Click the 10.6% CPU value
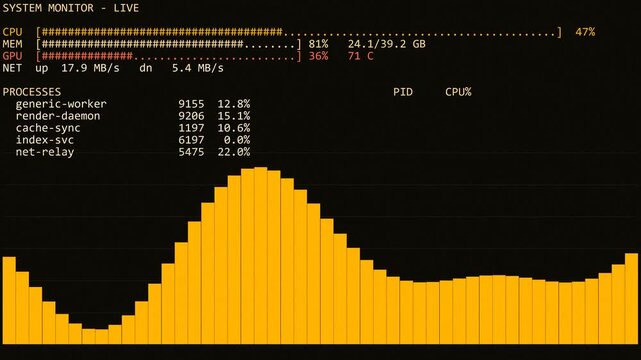Screen dimensions: 641x360 (x=234, y=128)
